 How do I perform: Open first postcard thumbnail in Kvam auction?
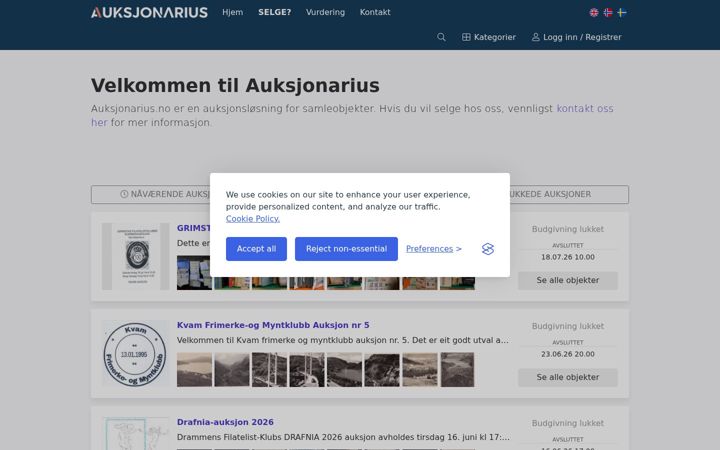194,370
